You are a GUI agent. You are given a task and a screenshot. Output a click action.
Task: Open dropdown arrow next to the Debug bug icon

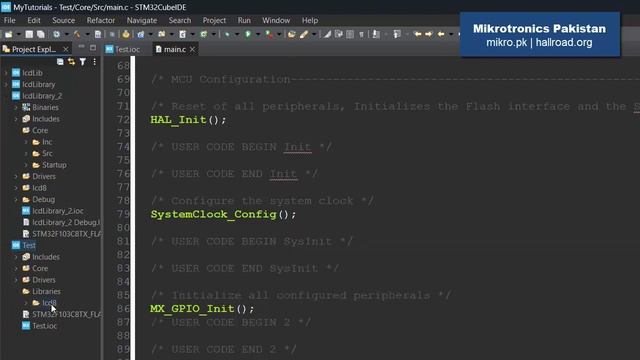(x=237, y=35)
